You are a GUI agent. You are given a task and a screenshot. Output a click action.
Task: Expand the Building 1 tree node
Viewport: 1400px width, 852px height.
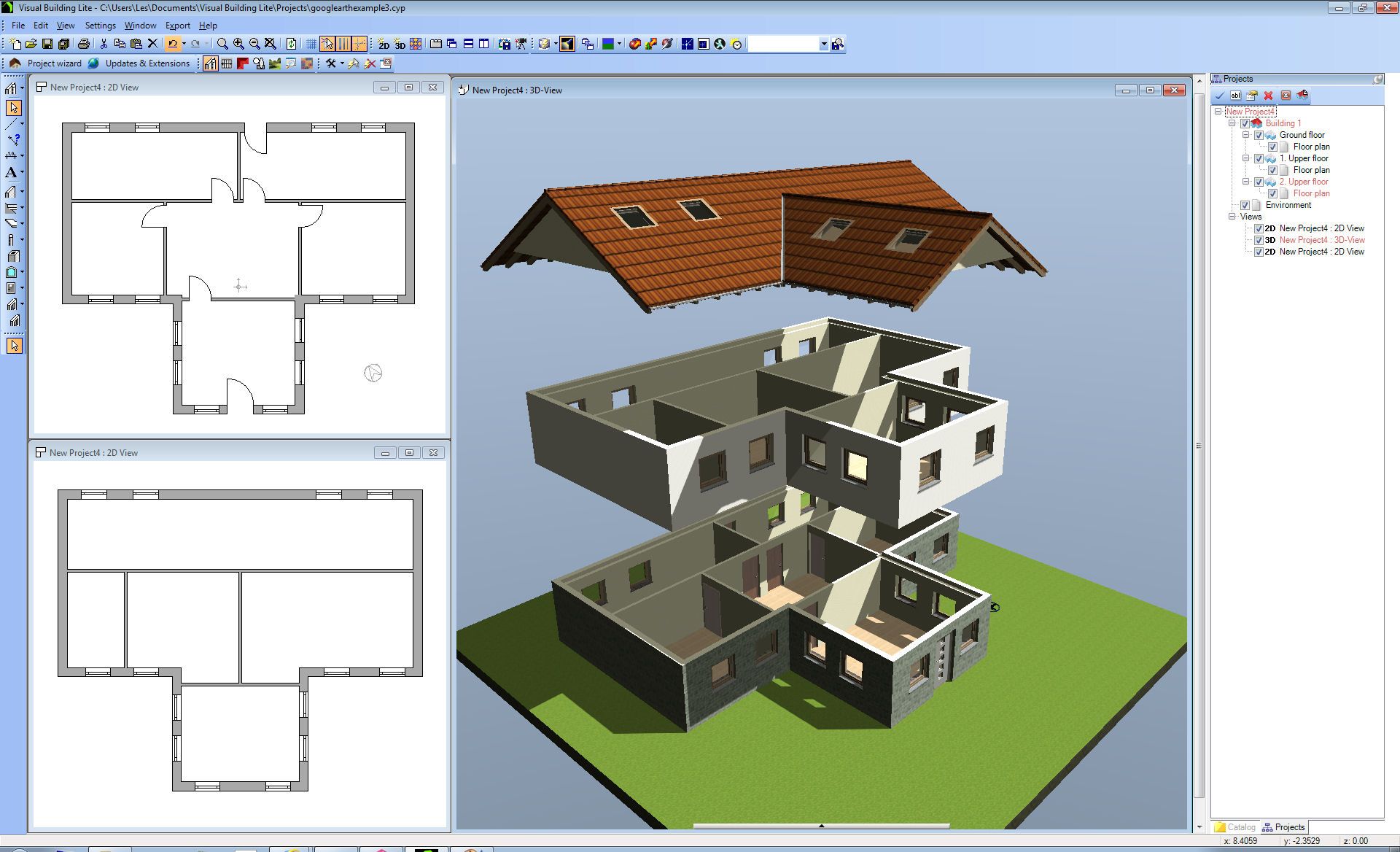(x=1231, y=122)
